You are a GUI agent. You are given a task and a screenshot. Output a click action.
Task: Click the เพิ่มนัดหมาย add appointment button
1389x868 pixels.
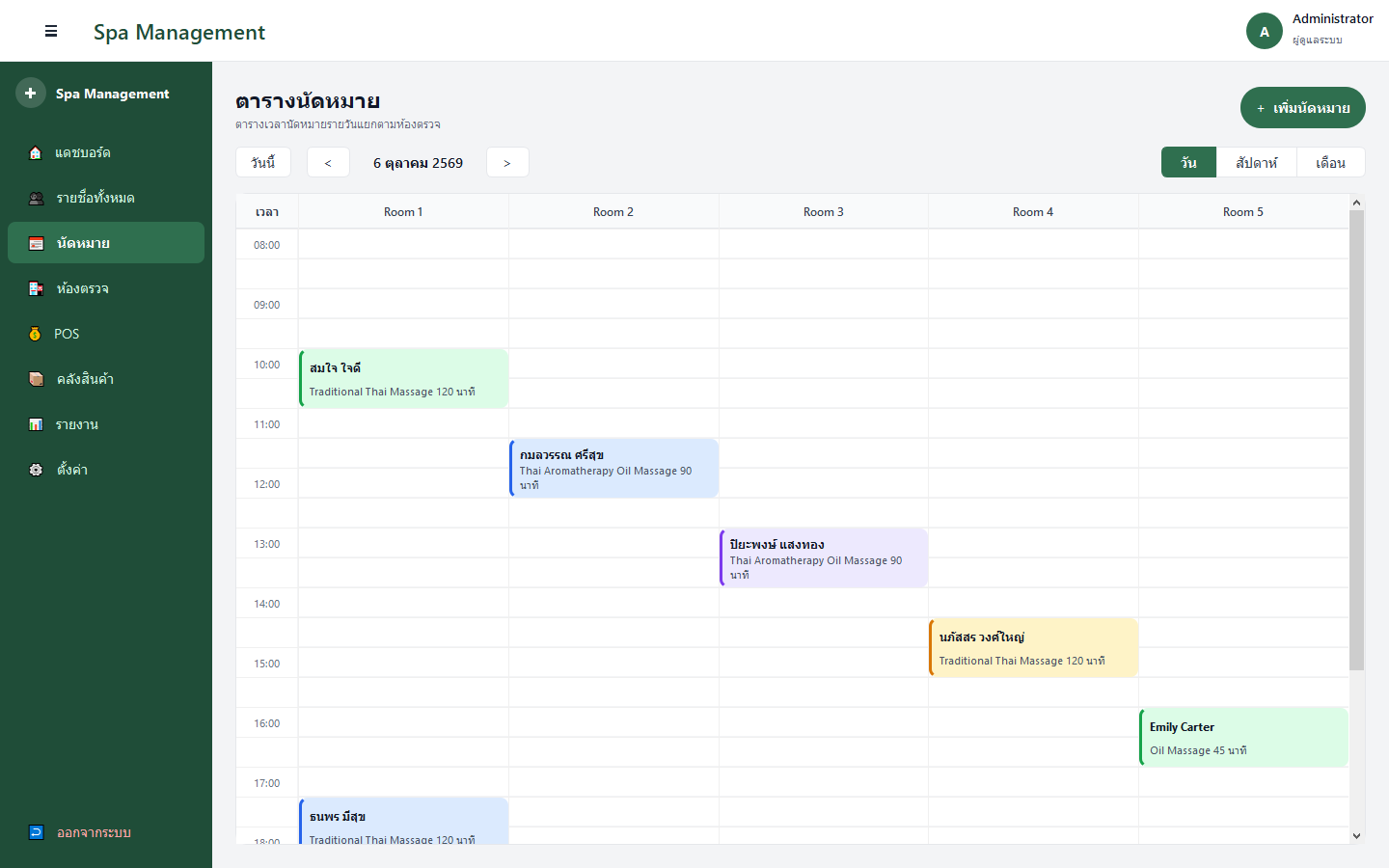click(x=1303, y=108)
